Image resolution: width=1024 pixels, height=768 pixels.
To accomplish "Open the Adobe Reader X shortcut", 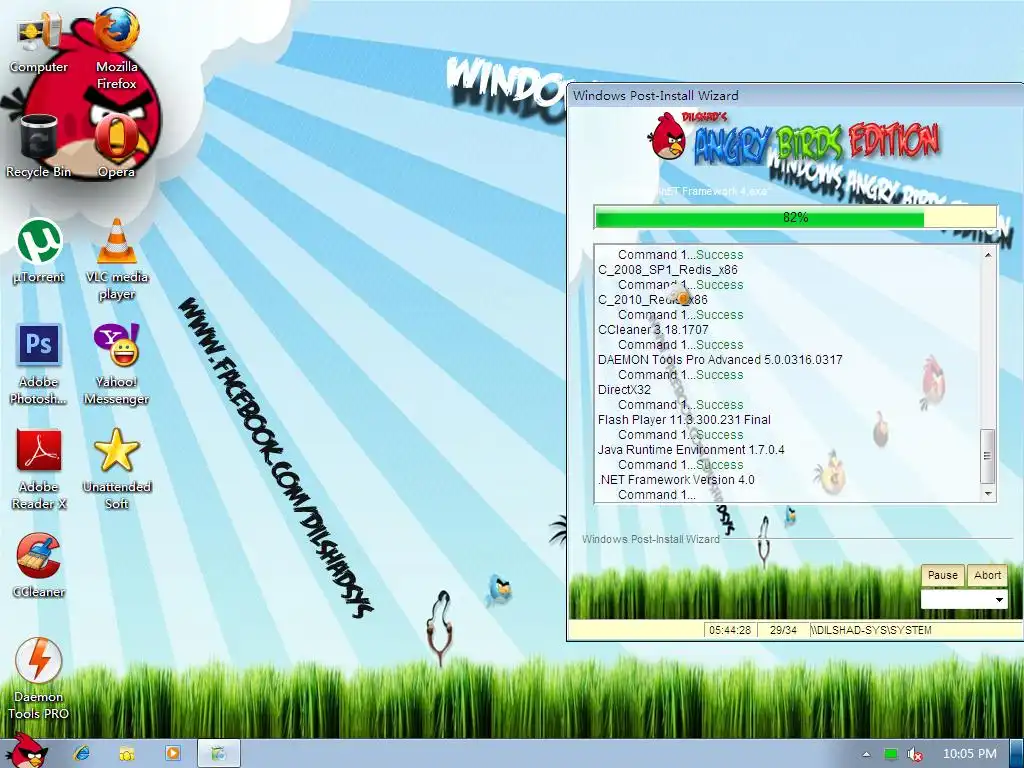I will [x=39, y=470].
